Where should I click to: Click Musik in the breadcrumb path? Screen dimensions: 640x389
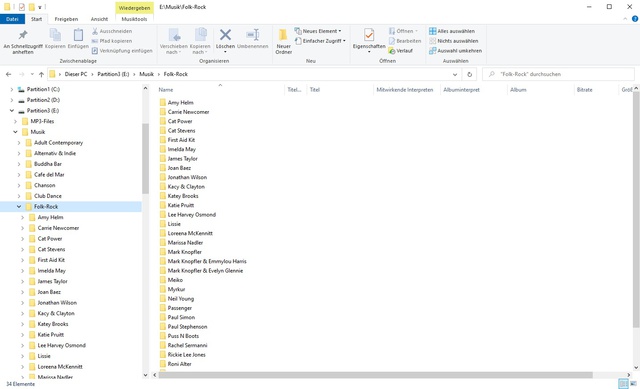point(147,74)
